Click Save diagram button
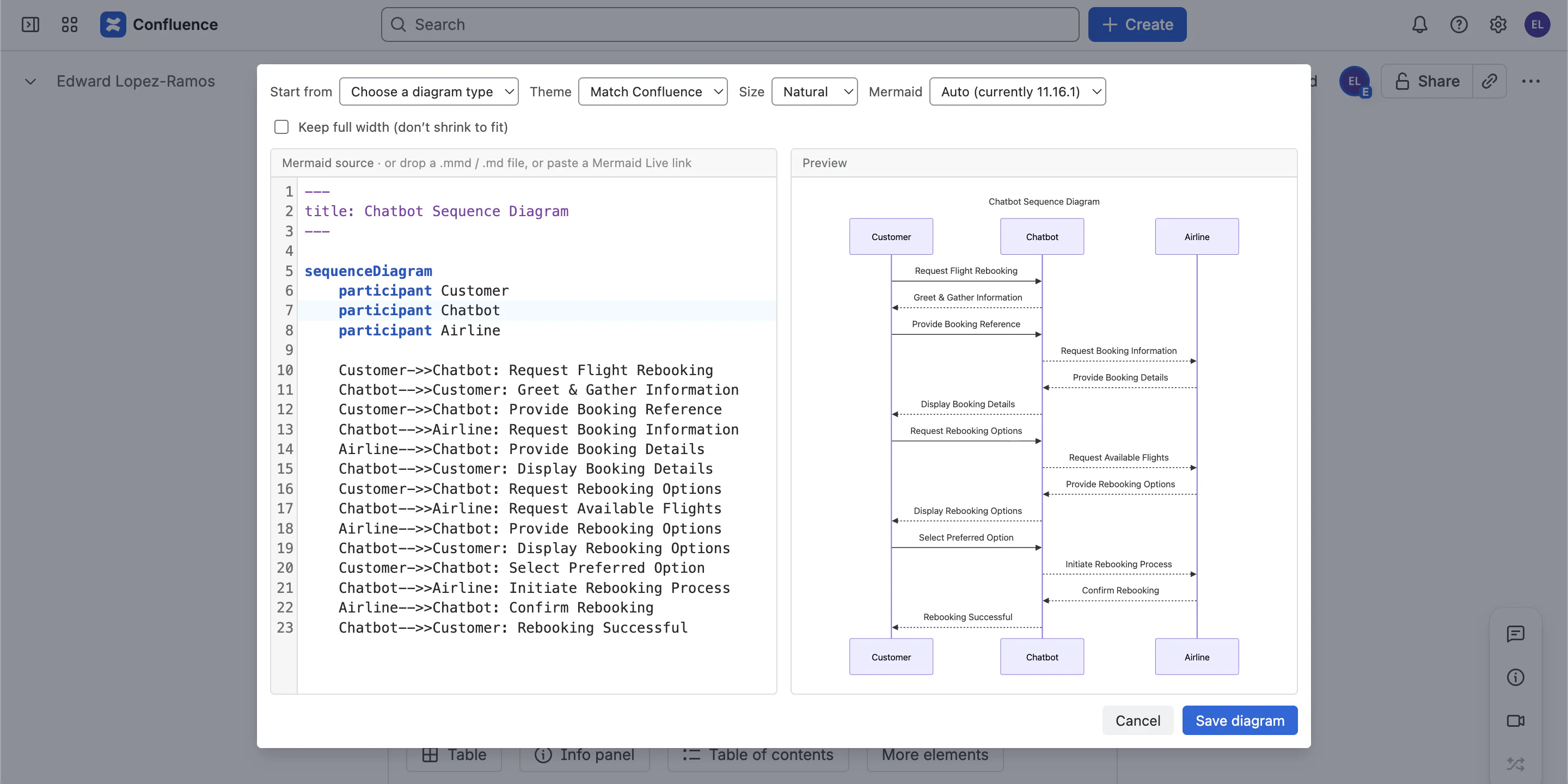This screenshot has height=784, width=1568. click(x=1239, y=720)
